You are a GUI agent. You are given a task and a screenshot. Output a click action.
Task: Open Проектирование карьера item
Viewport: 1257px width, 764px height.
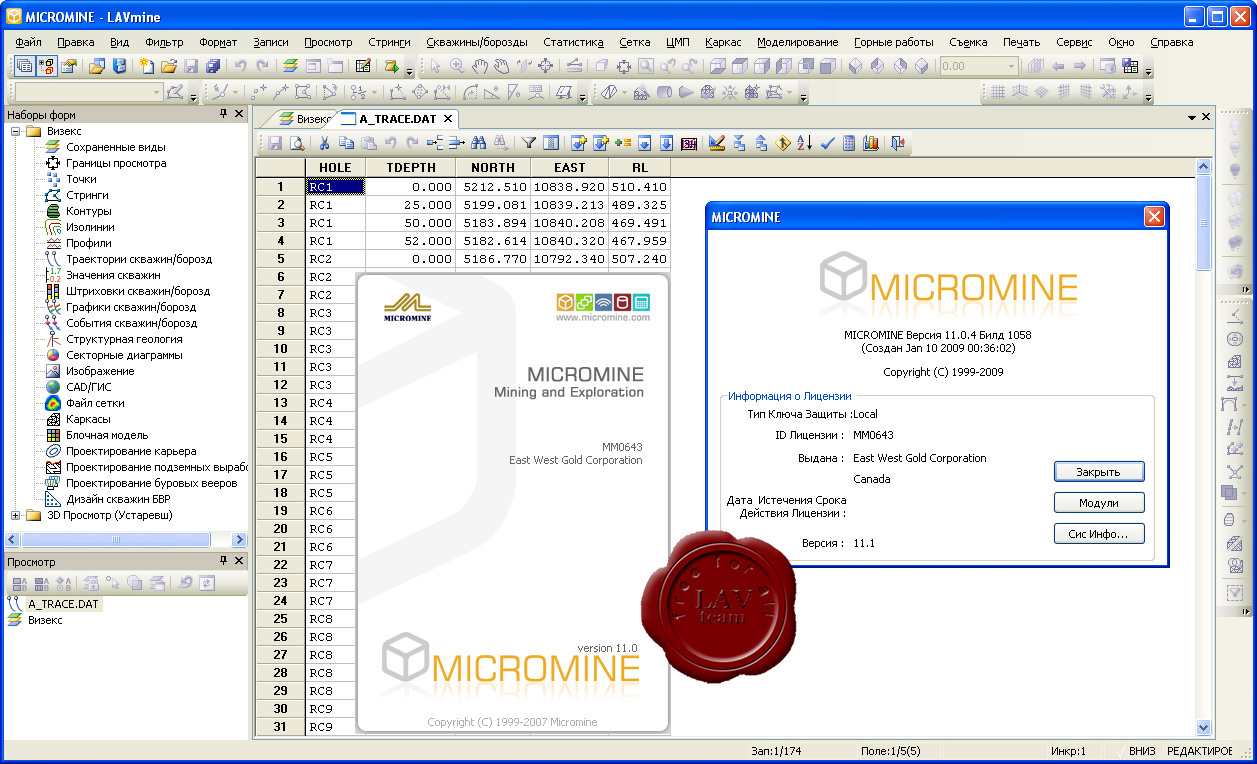(131, 451)
